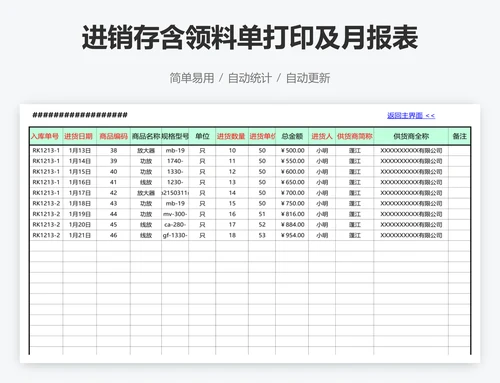Click product code cell 42
500x383 pixels.
(x=113, y=193)
